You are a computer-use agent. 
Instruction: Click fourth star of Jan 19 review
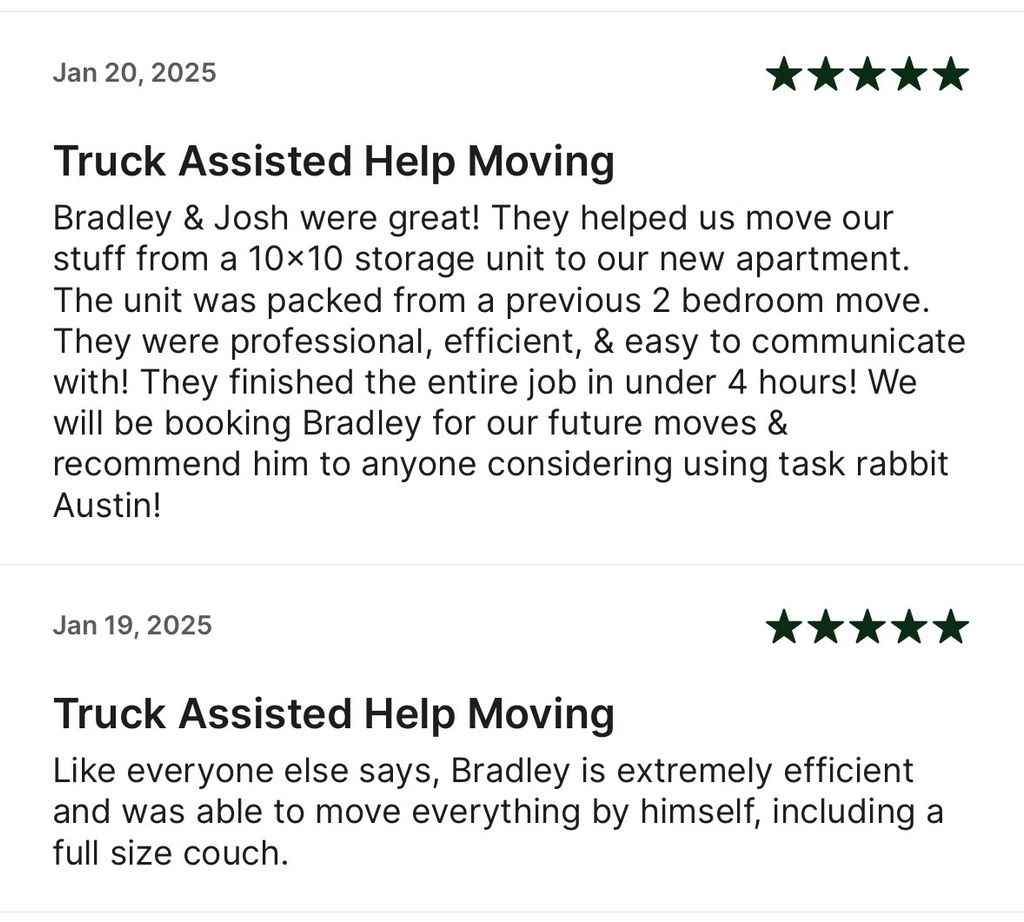click(909, 626)
